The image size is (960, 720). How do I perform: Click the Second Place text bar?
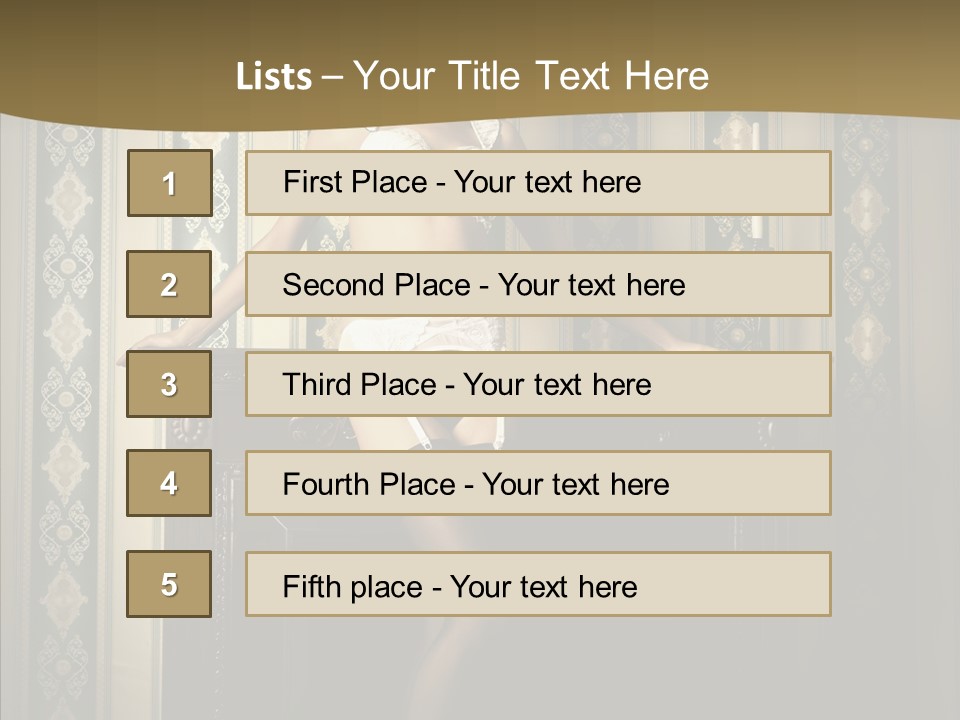click(x=538, y=284)
